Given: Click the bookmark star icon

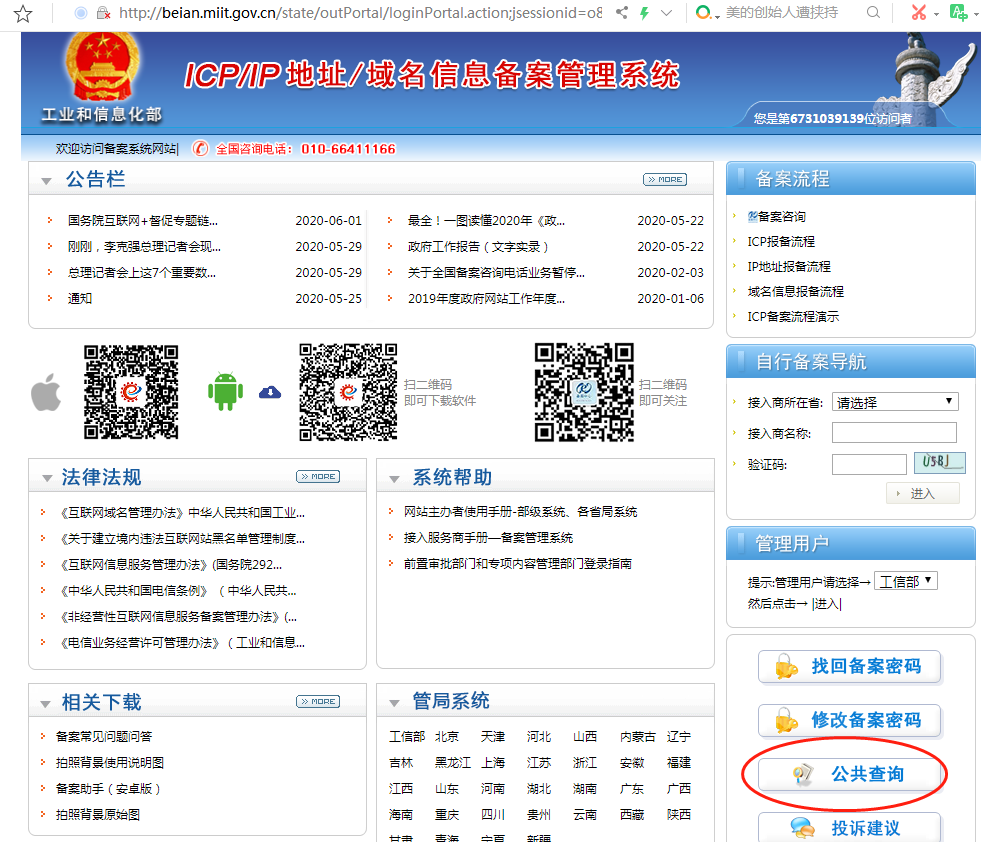Looking at the screenshot, I should coord(23,13).
